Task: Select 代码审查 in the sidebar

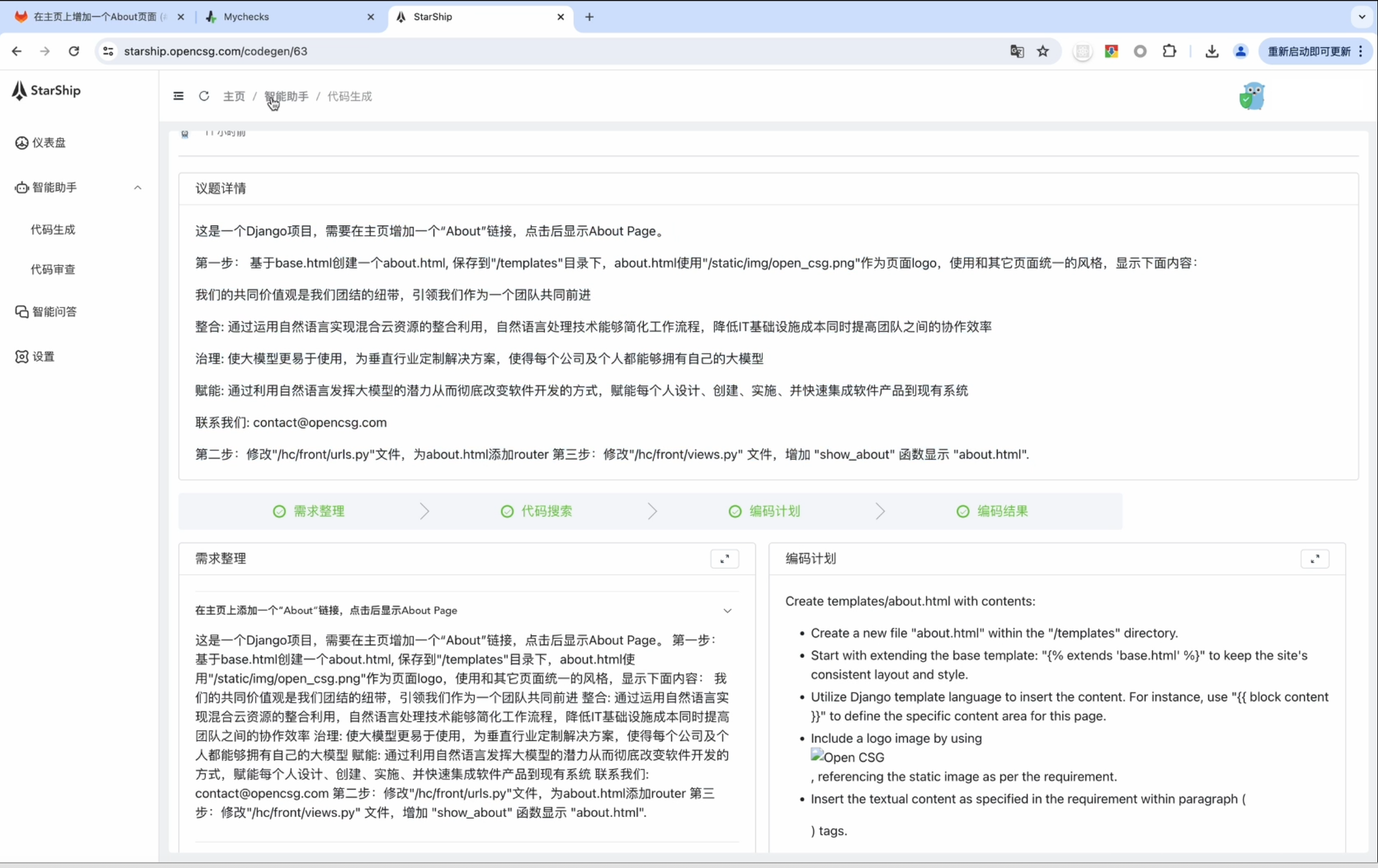Action: click(53, 270)
